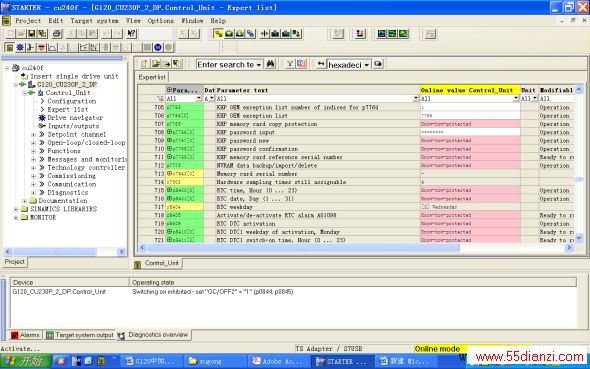This screenshot has height=369, width=590.
Task: Expand the Setpoint channel tree node
Action: pos(33,135)
